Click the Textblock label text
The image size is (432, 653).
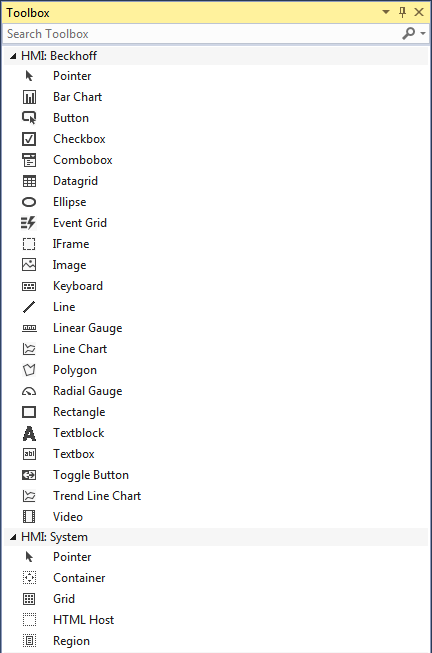pyautogui.click(x=79, y=433)
